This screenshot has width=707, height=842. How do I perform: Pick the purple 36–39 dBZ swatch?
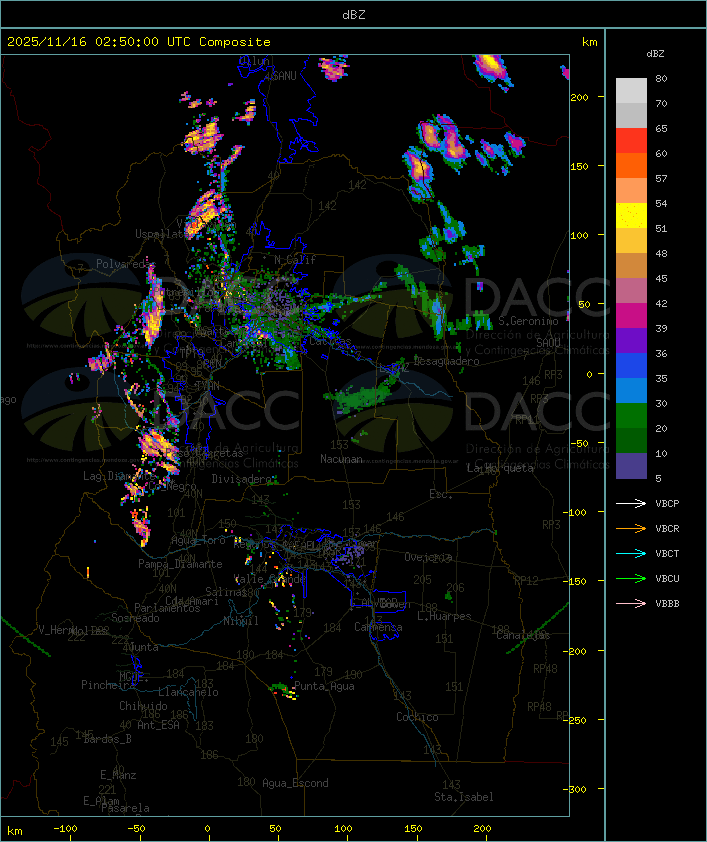coord(631,340)
